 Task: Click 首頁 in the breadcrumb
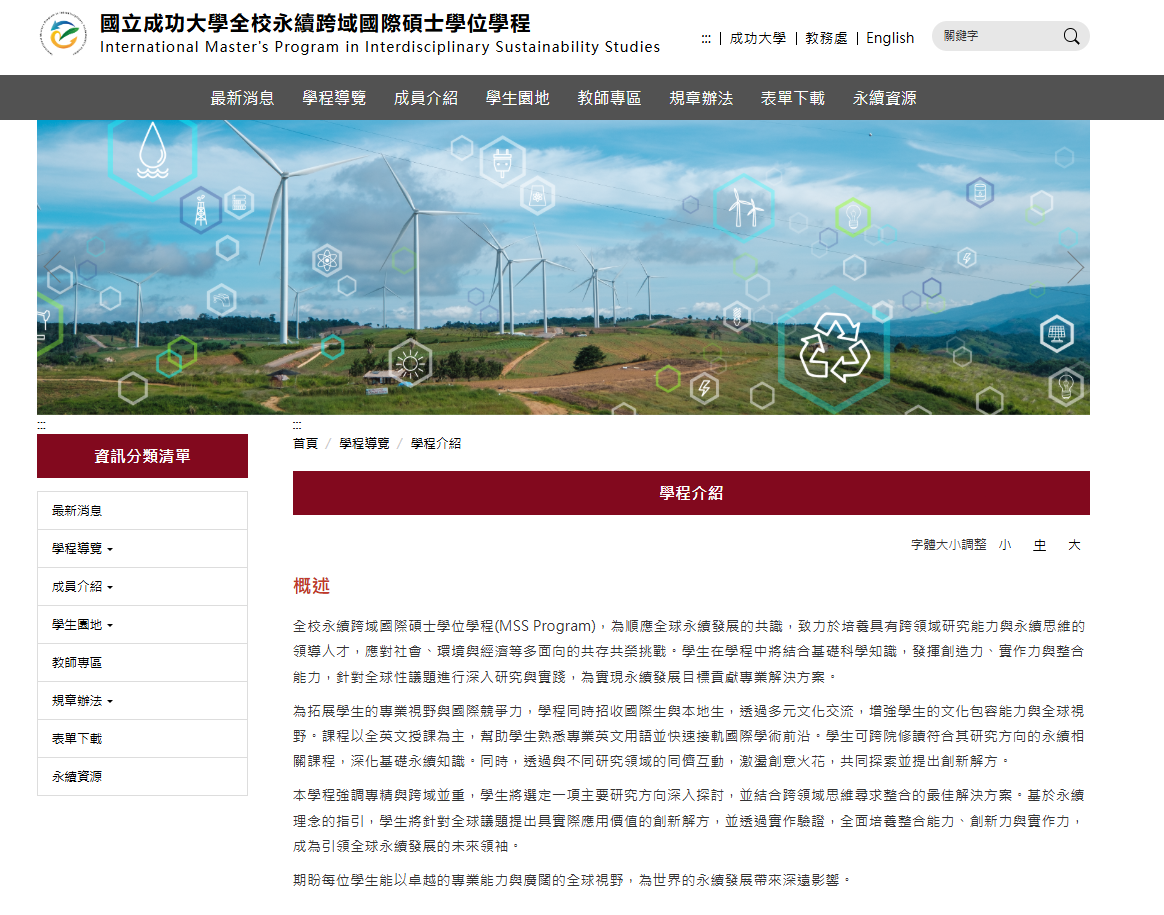(x=305, y=443)
